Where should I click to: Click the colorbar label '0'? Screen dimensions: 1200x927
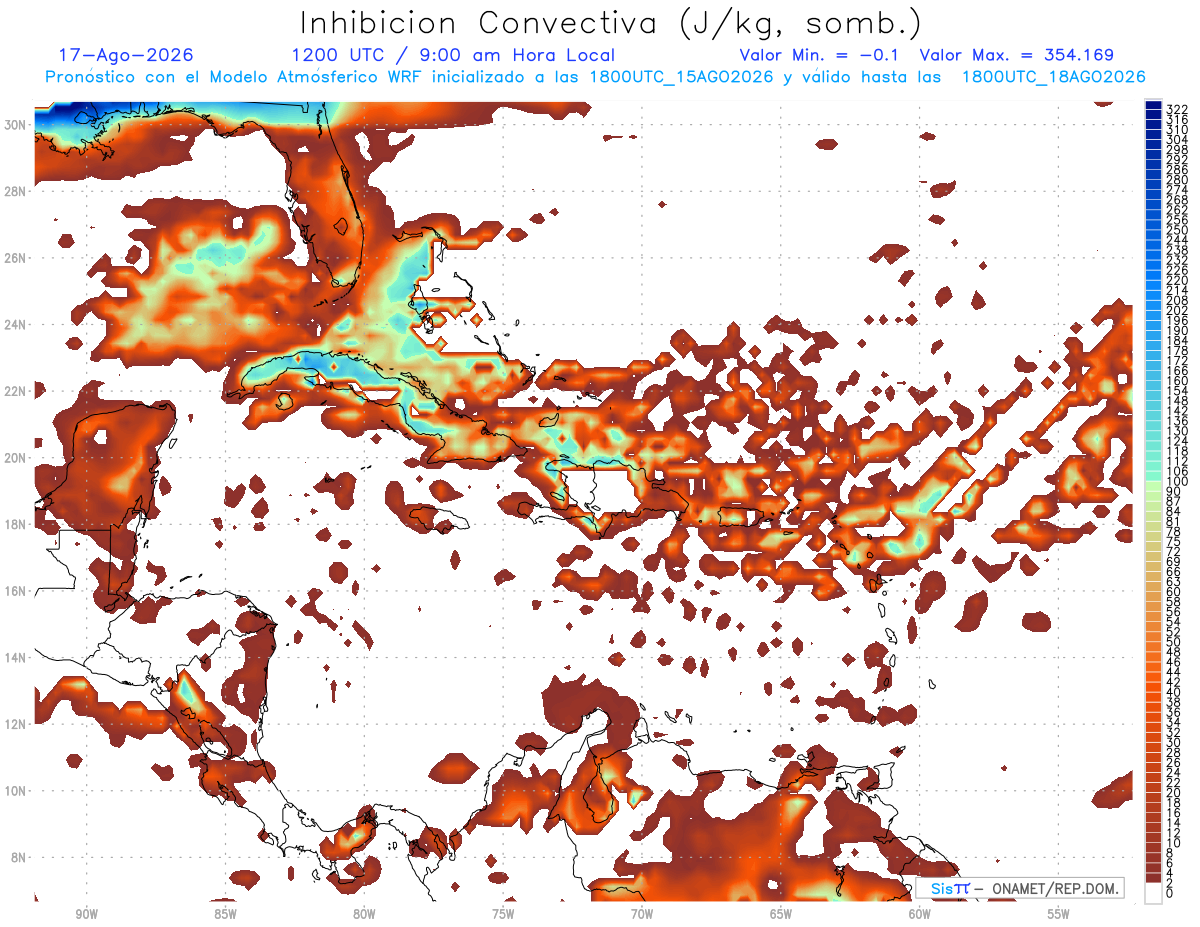coord(1170,893)
